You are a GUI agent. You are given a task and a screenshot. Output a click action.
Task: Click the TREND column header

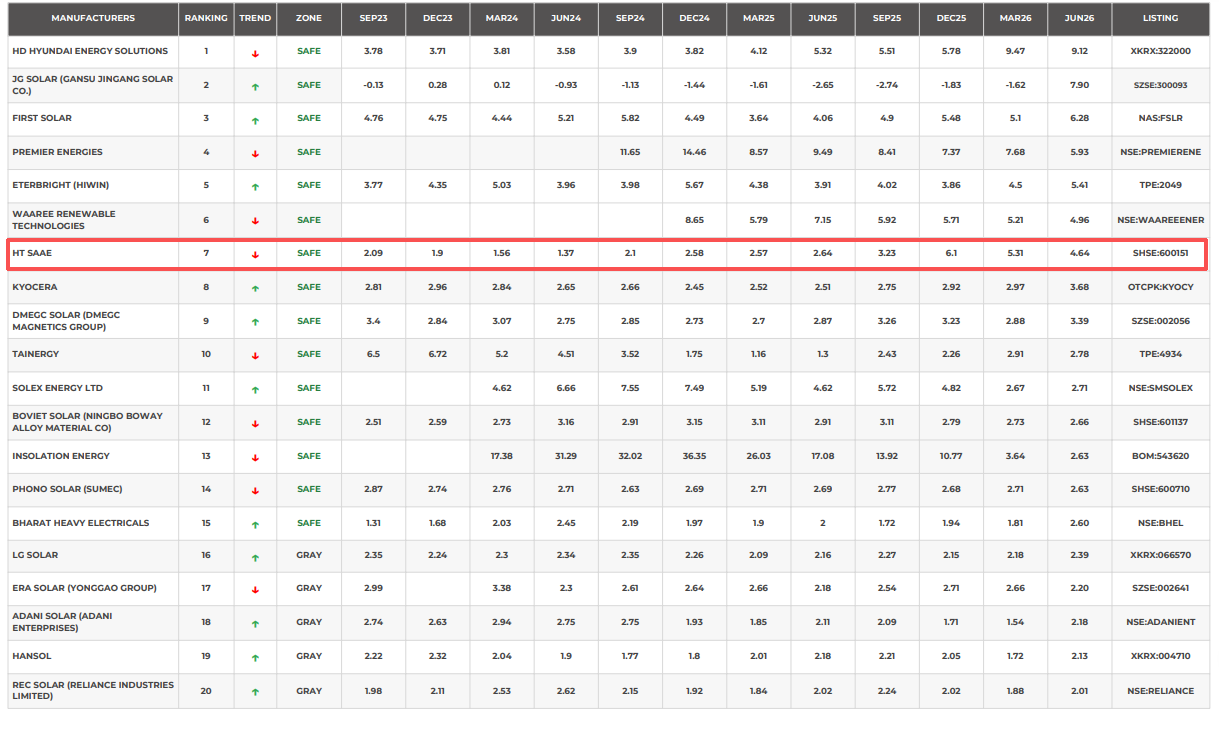[x=255, y=18]
